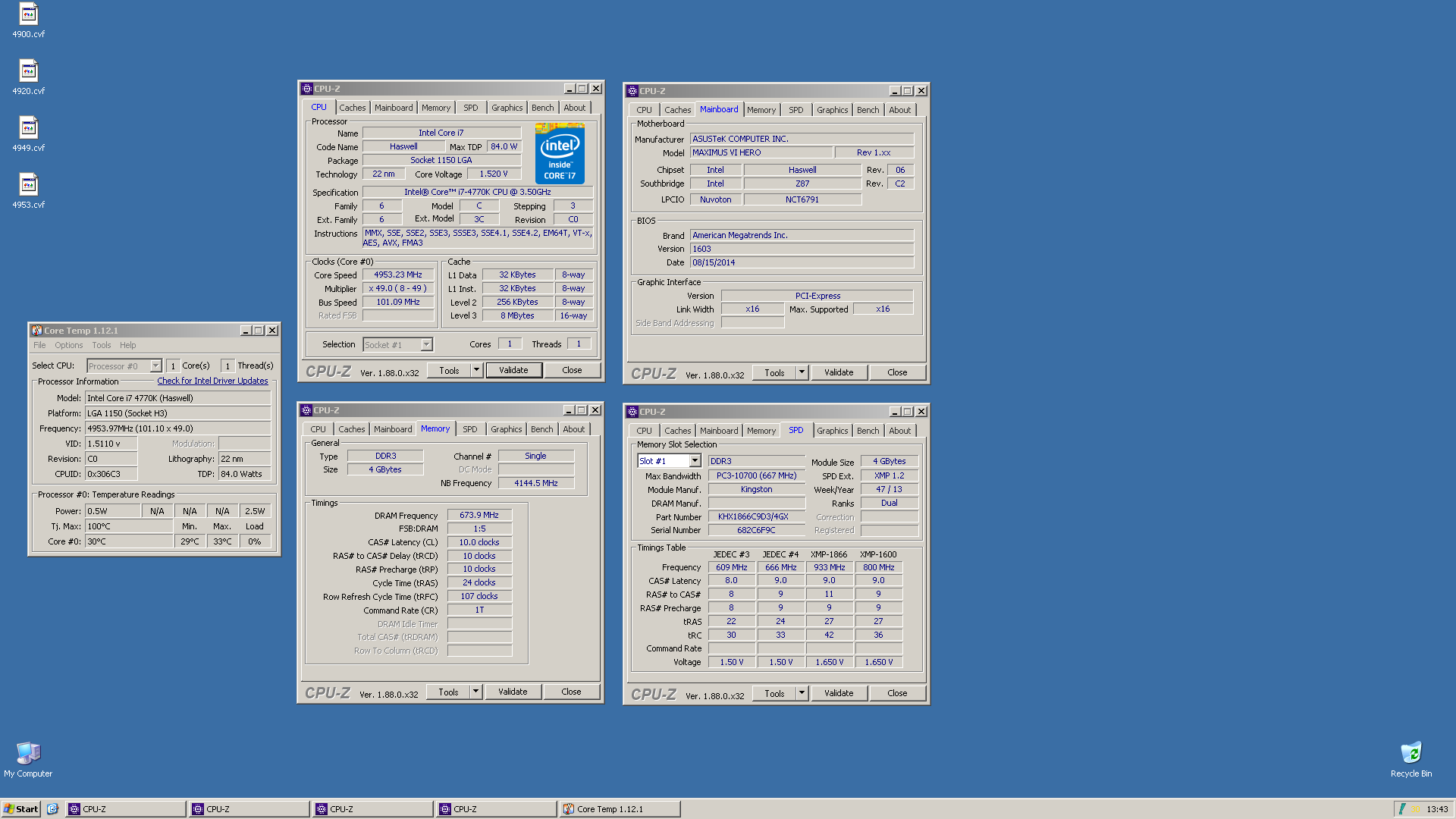Click the BIOS date 08/15/2014 field
1456x819 pixels.
coord(802,262)
